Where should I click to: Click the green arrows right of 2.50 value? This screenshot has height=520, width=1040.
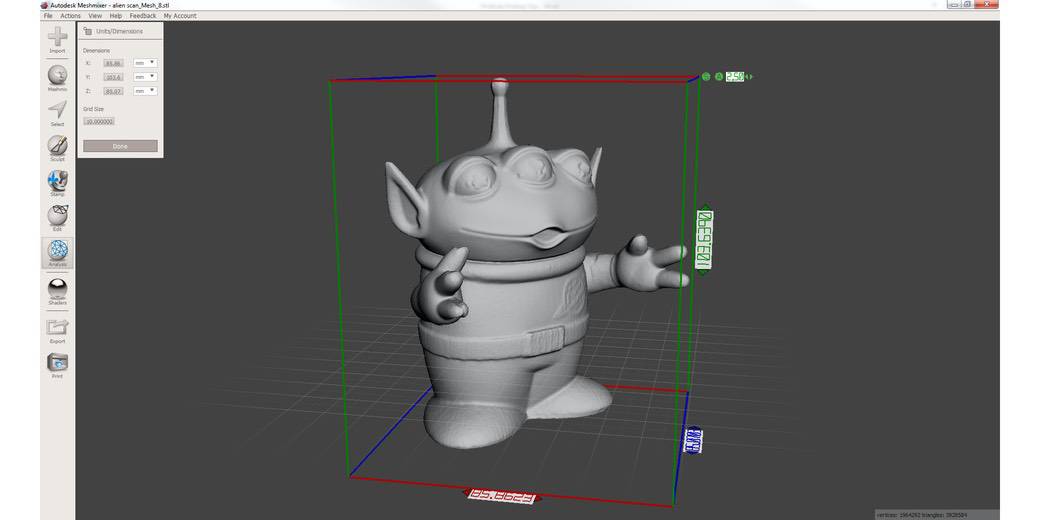pyautogui.click(x=749, y=76)
